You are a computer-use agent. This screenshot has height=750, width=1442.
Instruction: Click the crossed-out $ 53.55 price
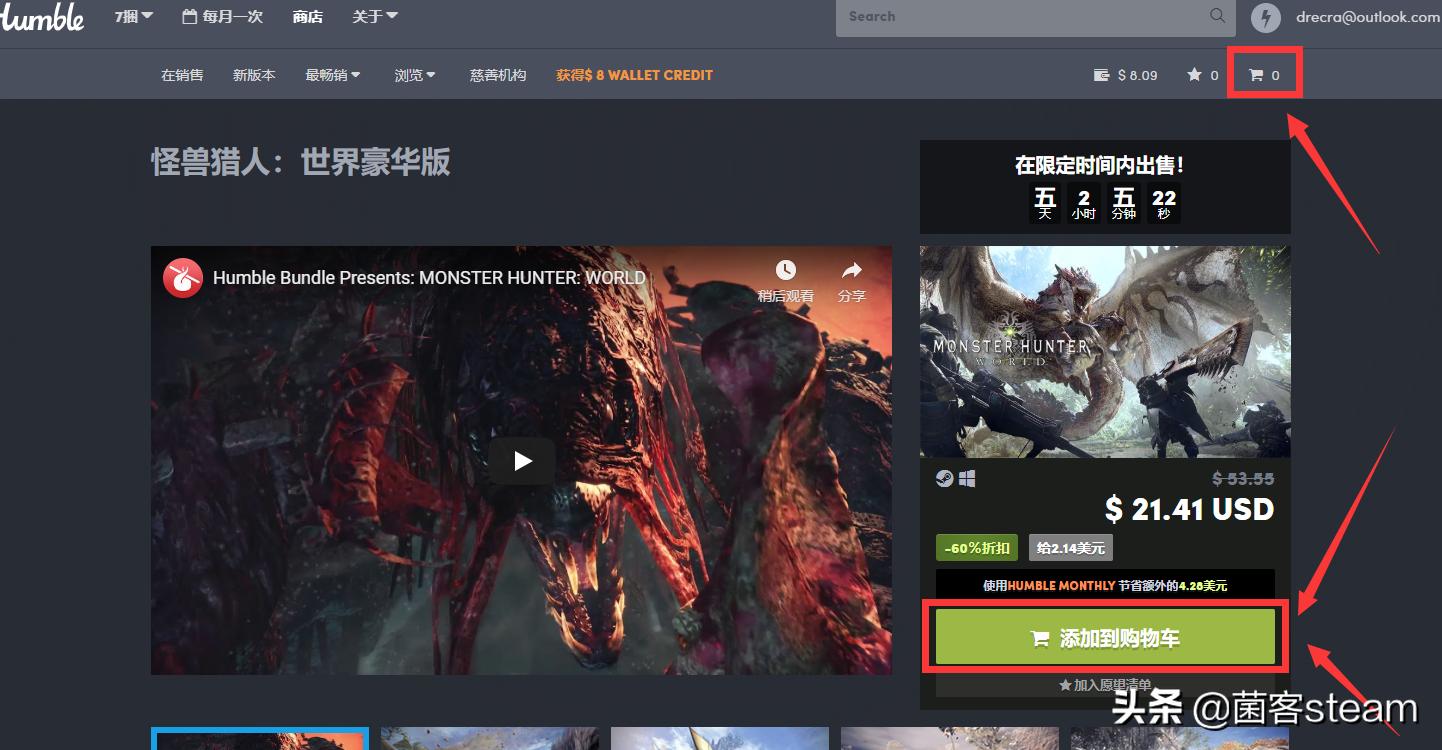click(x=1243, y=479)
